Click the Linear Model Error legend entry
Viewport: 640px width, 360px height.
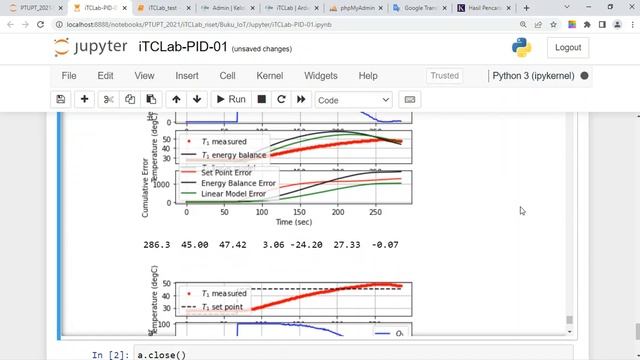(224, 194)
